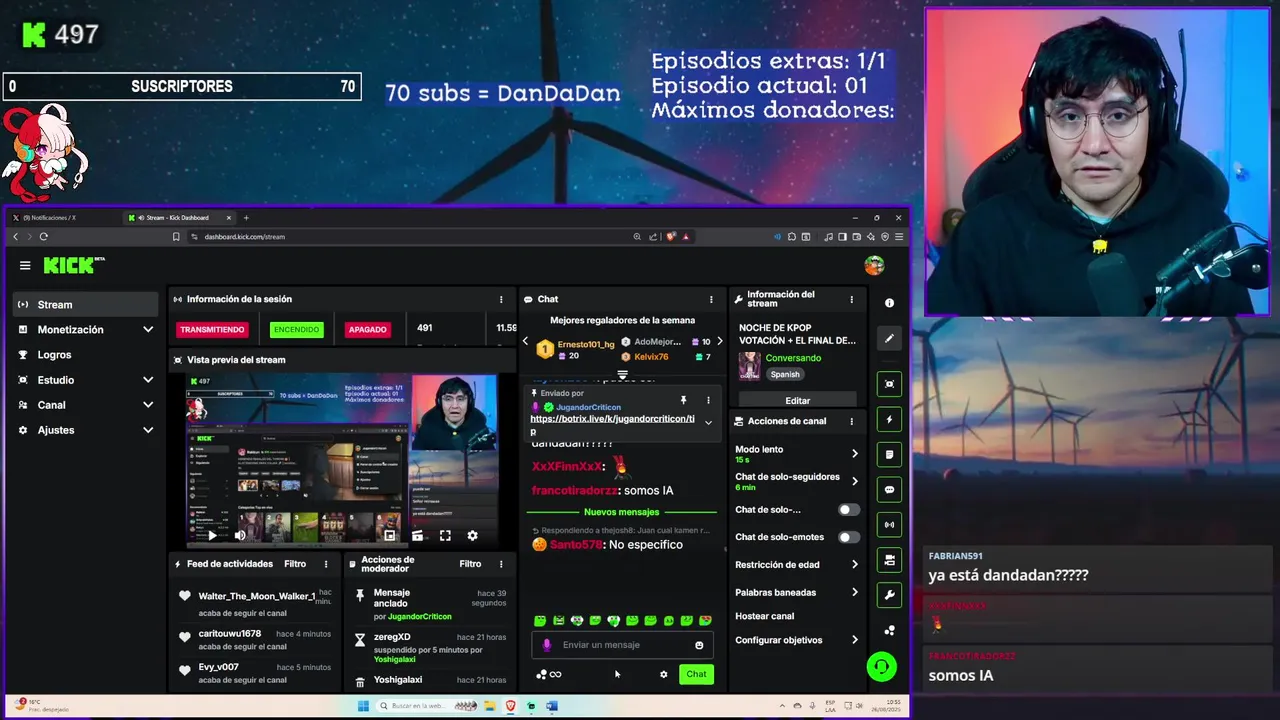Open Brave browser from the taskbar
The image size is (1280, 720).
511,706
